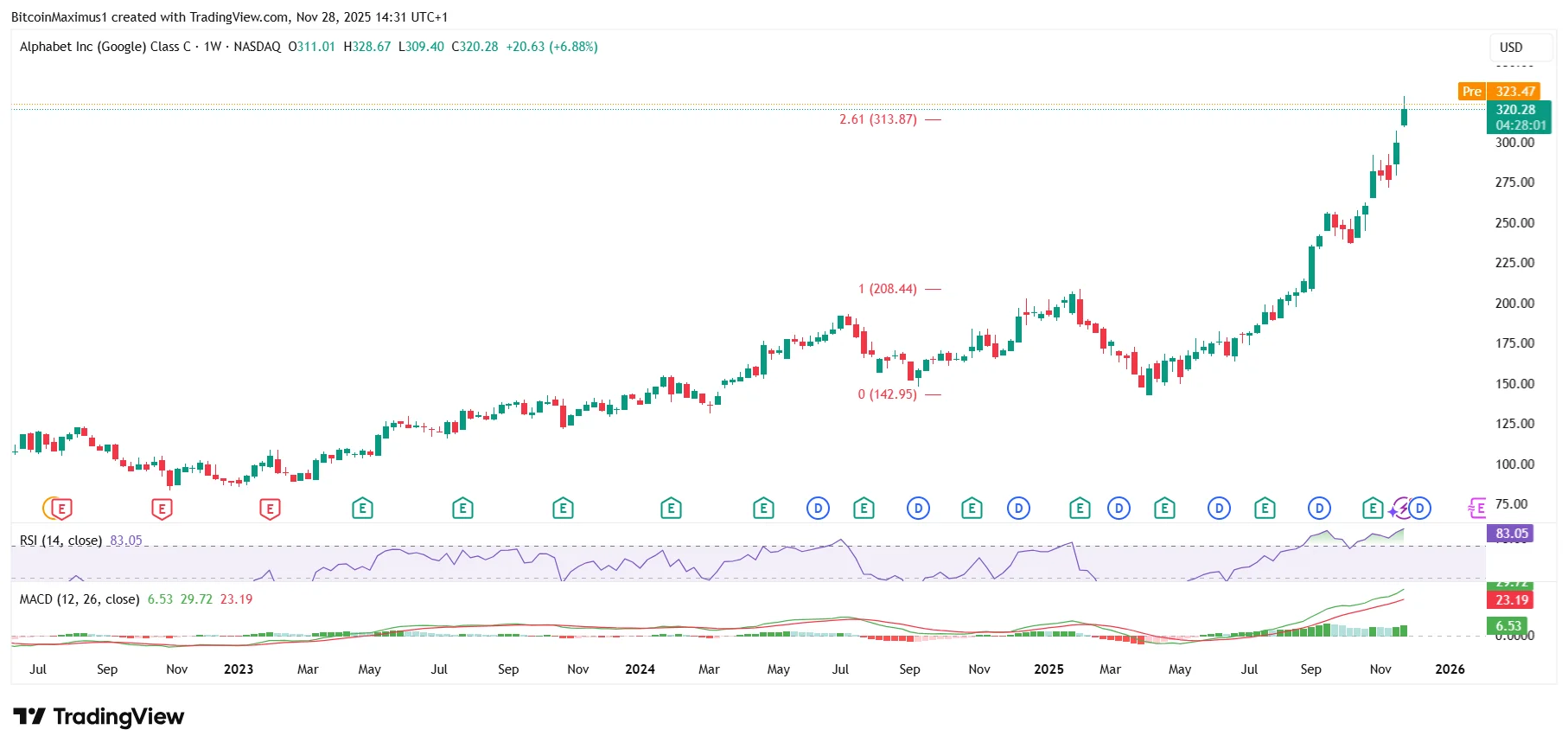Select the 2023 label on the time axis

tap(239, 669)
